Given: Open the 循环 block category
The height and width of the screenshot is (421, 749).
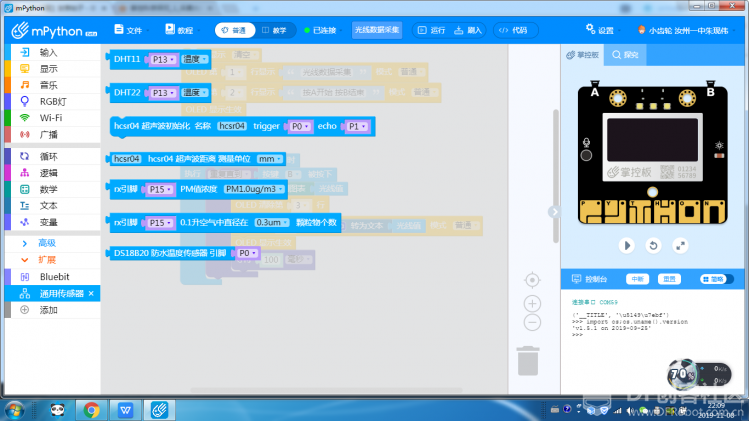Looking at the screenshot, I should click(x=53, y=156).
